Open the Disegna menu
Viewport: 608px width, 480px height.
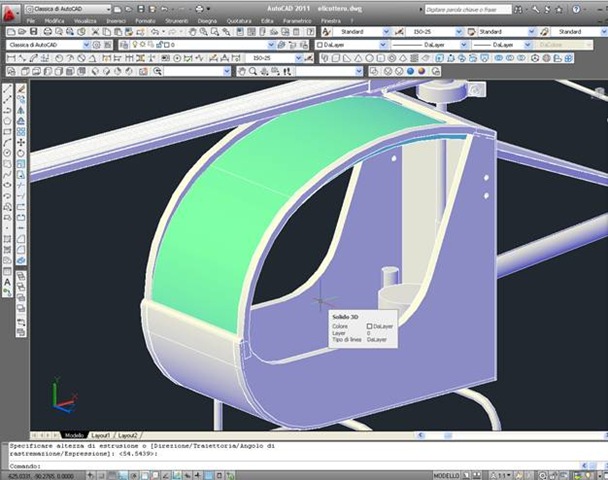[206, 20]
